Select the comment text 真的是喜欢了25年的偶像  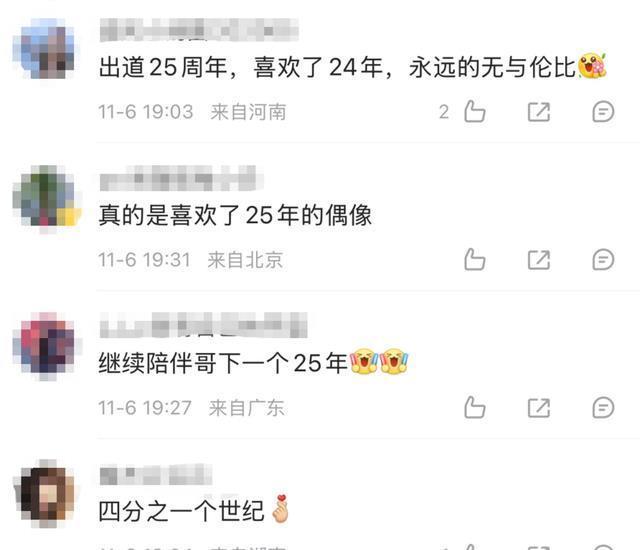pos(235,215)
